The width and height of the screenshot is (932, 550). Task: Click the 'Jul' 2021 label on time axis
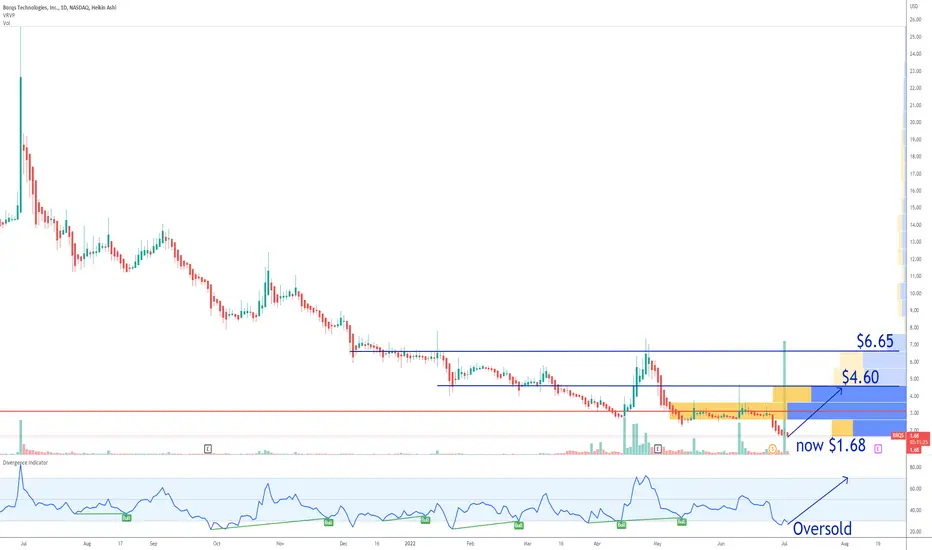[x=23, y=543]
